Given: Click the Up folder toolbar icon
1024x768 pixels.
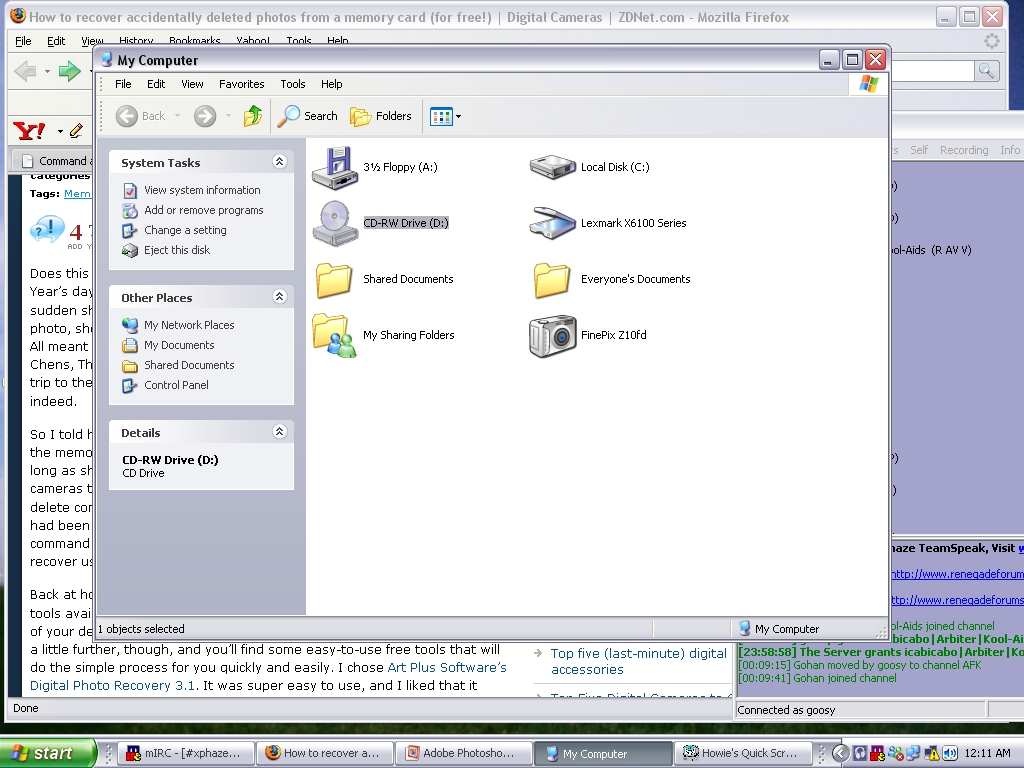Looking at the screenshot, I should [253, 116].
